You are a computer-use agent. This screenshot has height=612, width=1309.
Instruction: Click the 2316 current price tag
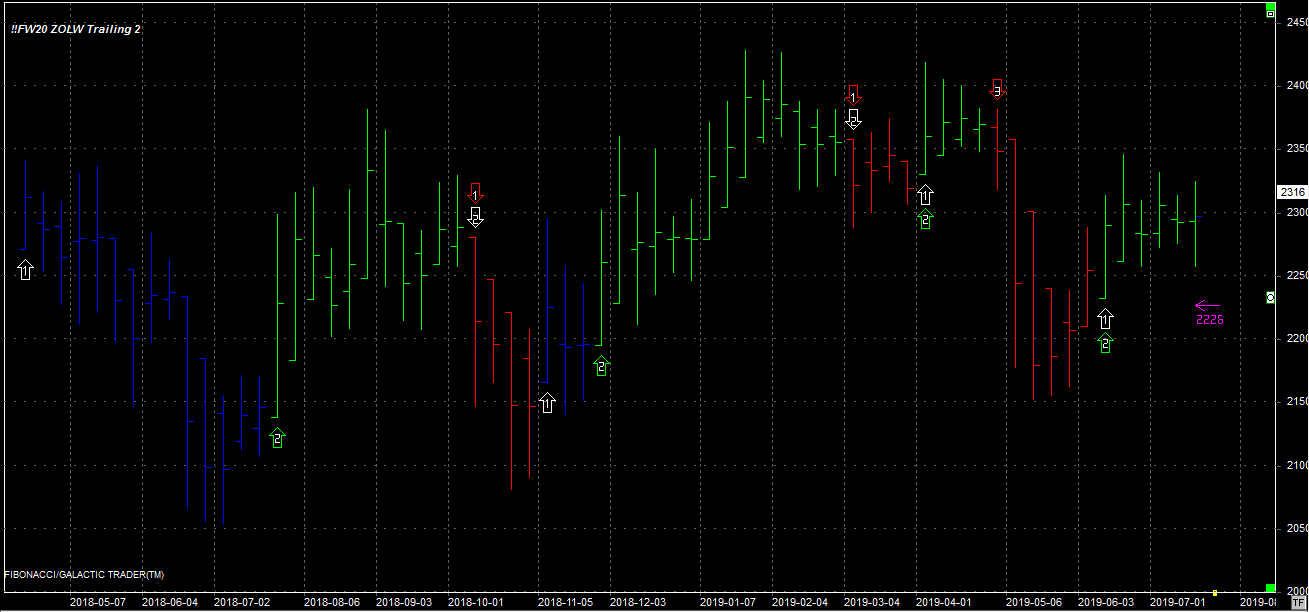coord(1292,192)
